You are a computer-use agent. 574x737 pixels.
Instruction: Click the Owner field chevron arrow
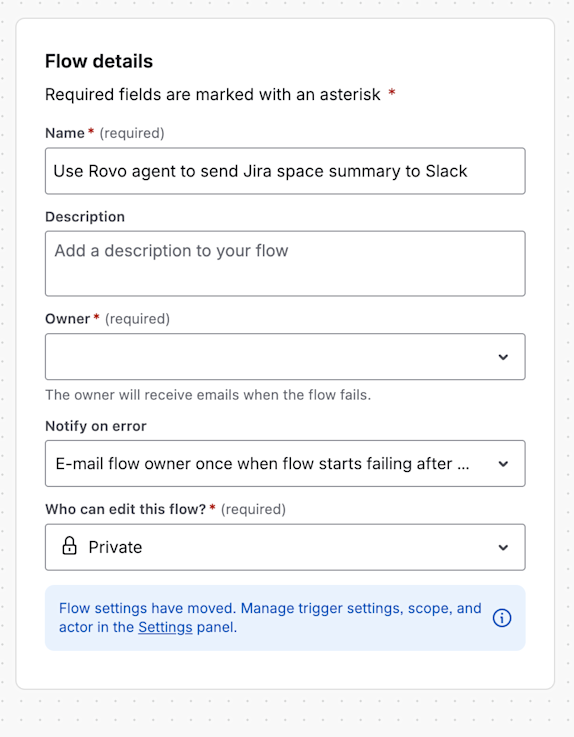503,357
